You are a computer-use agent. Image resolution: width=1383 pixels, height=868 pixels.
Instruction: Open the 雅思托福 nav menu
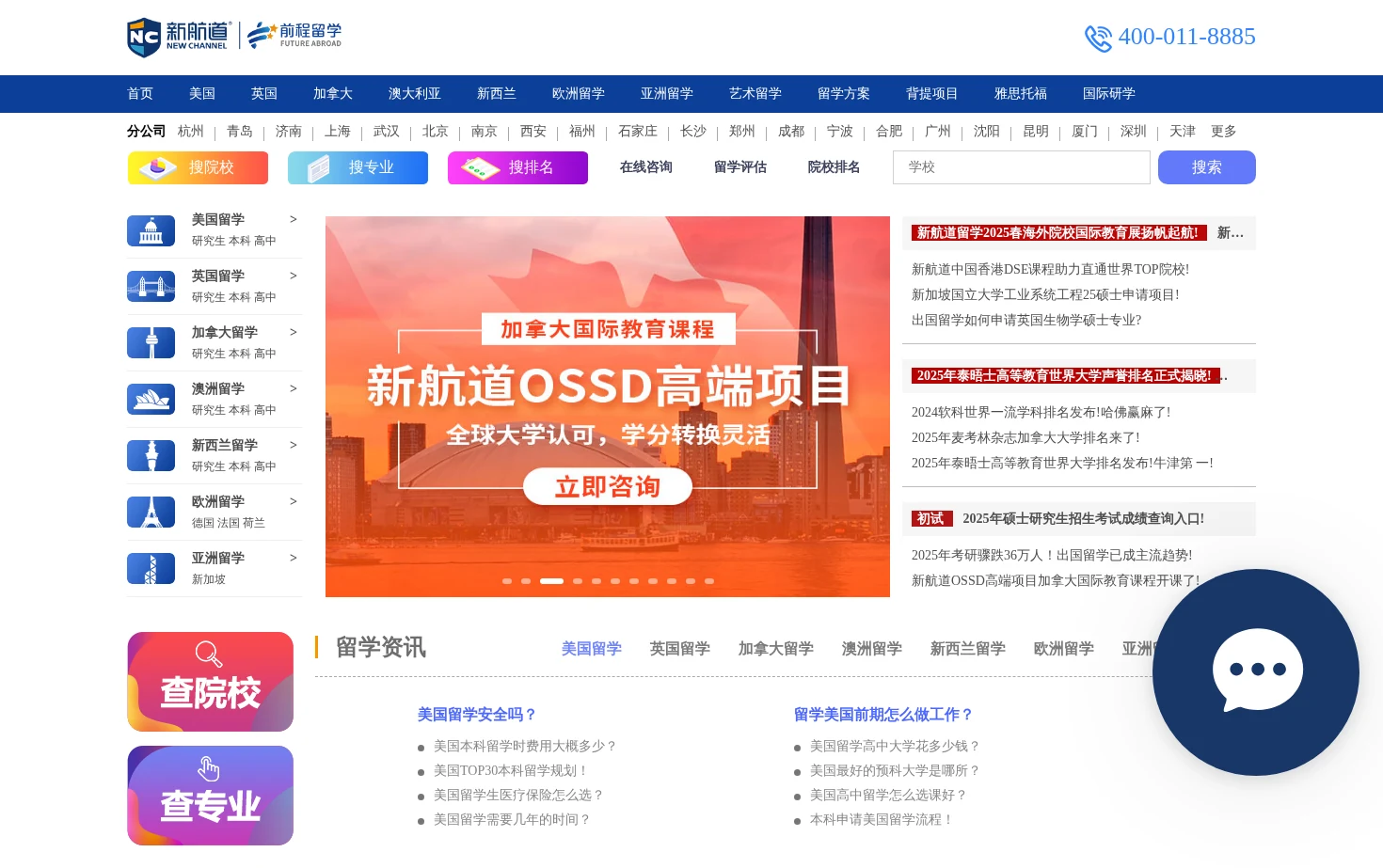[1021, 94]
